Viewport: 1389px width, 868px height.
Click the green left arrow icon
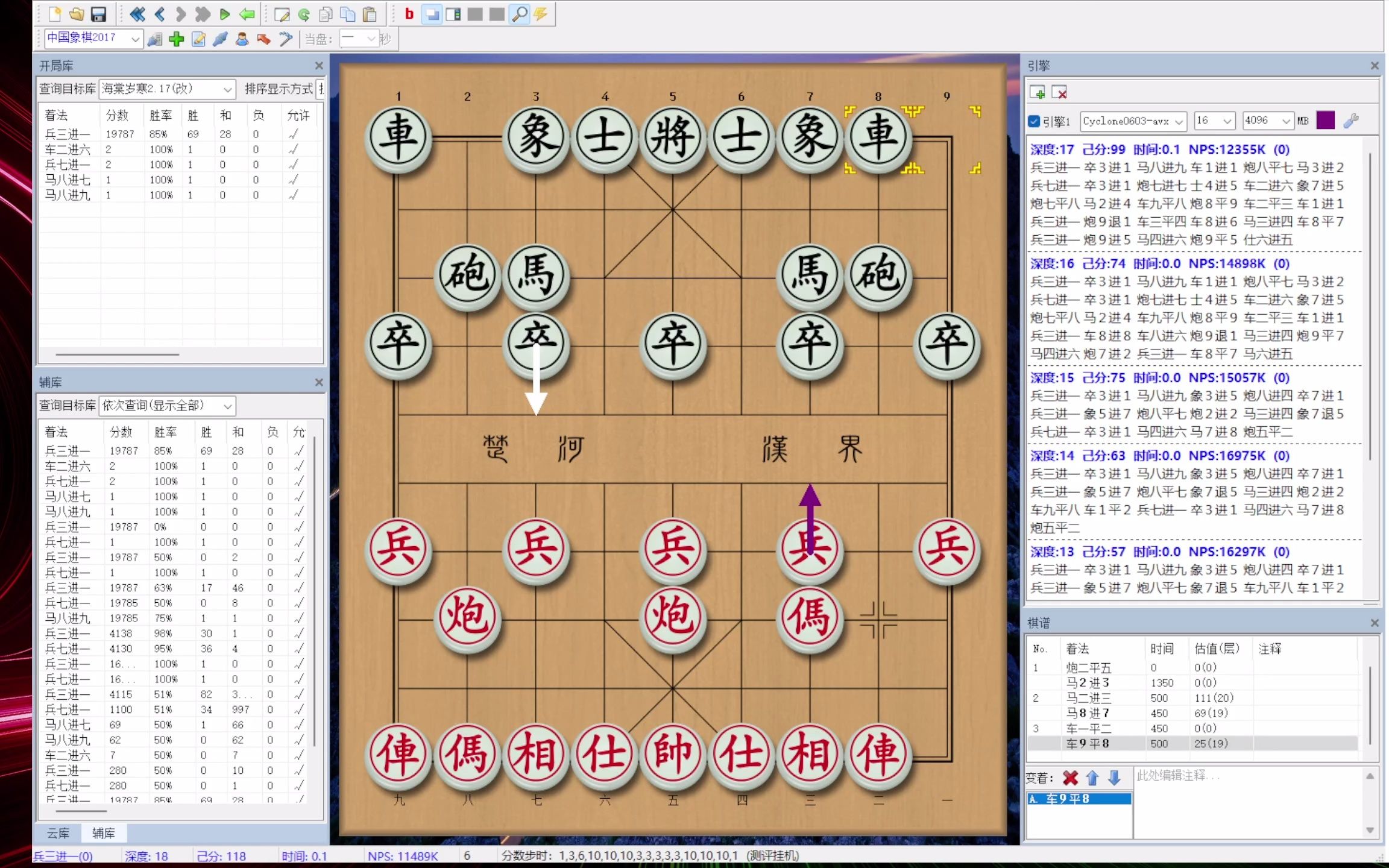[246, 14]
